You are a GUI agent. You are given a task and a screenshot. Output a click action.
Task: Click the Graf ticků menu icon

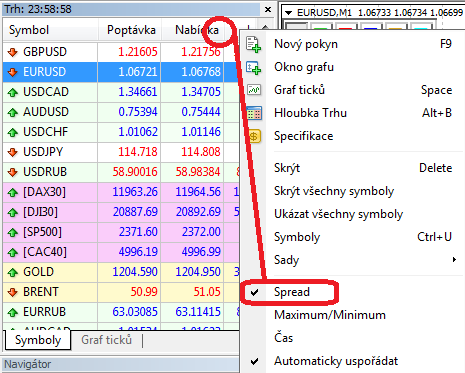click(x=254, y=90)
